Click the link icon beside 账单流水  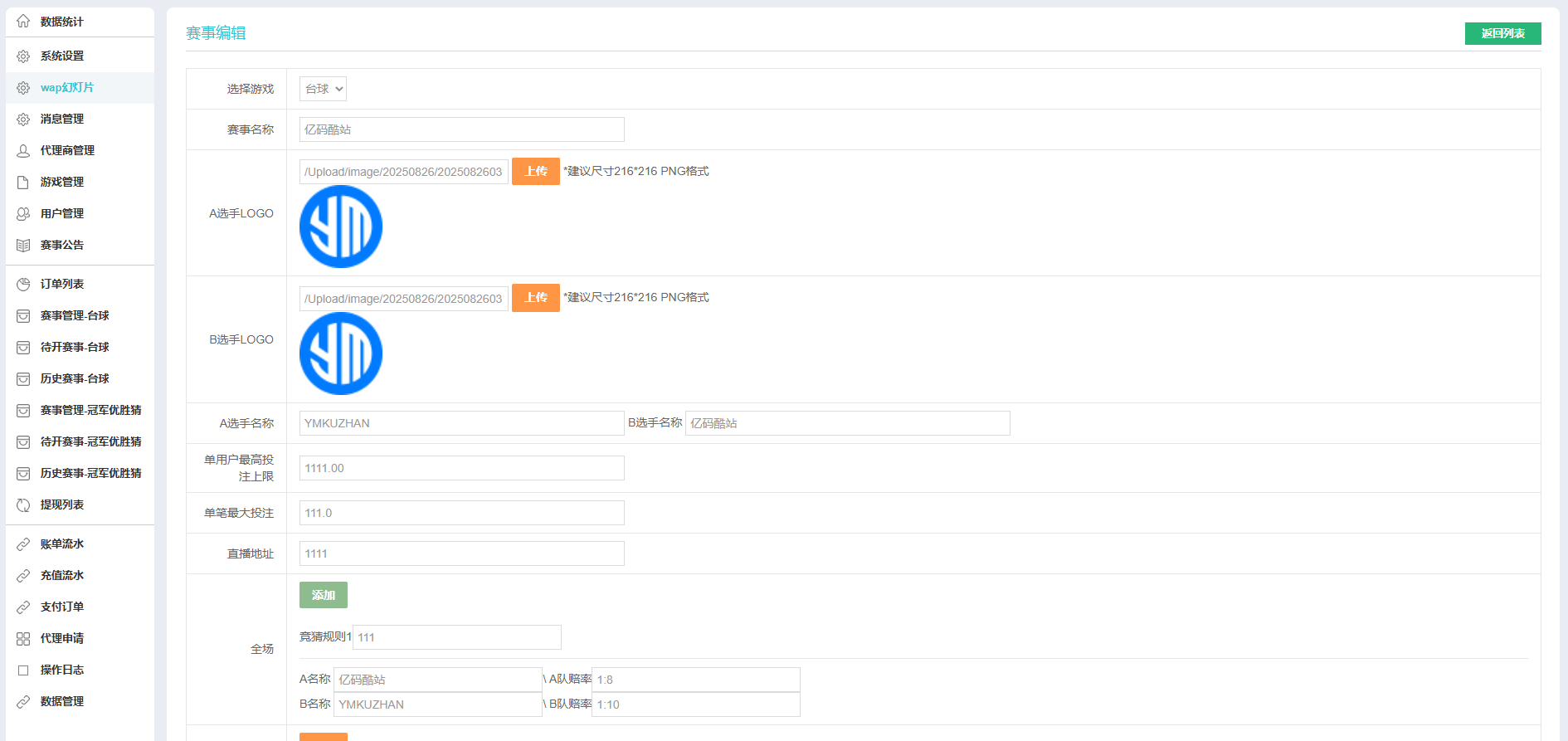pyautogui.click(x=23, y=544)
